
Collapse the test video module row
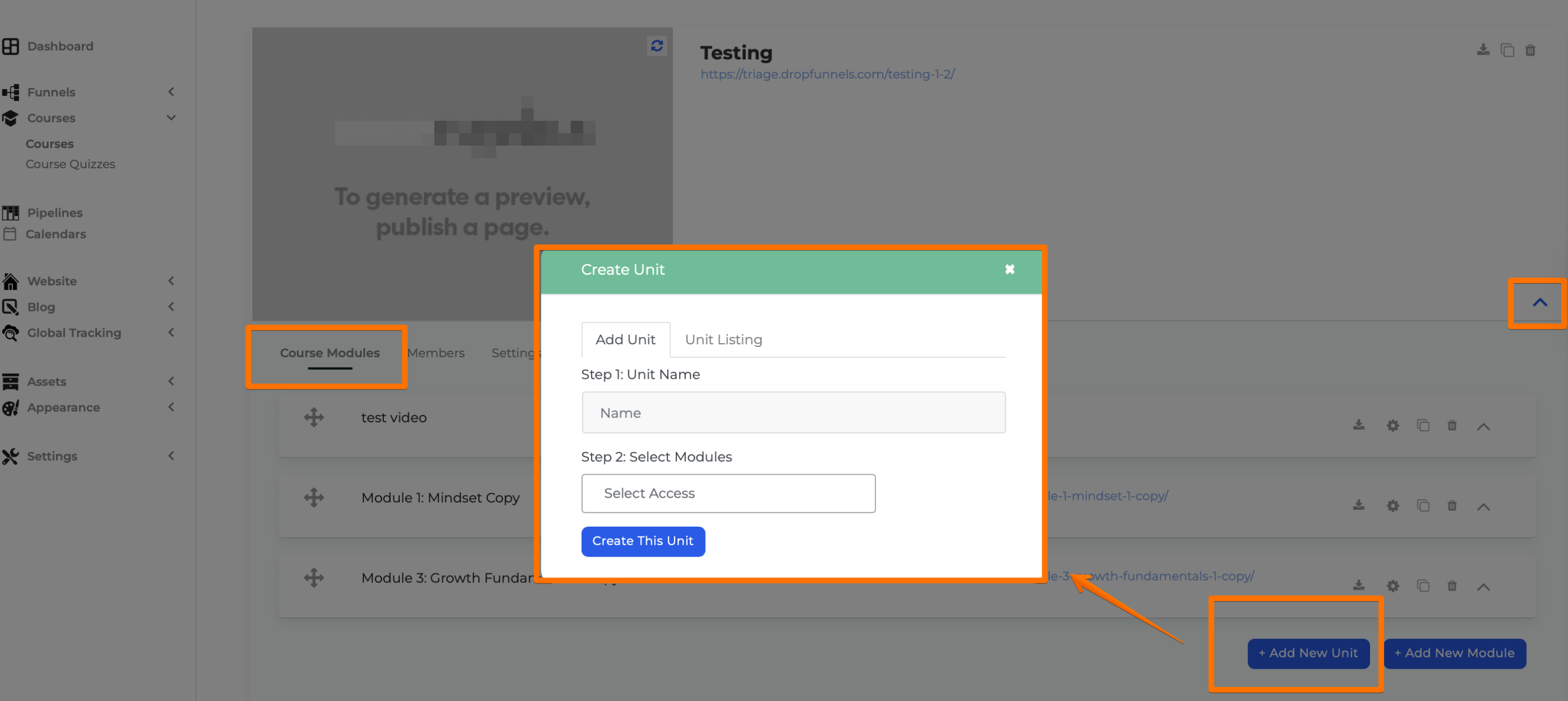[1483, 426]
